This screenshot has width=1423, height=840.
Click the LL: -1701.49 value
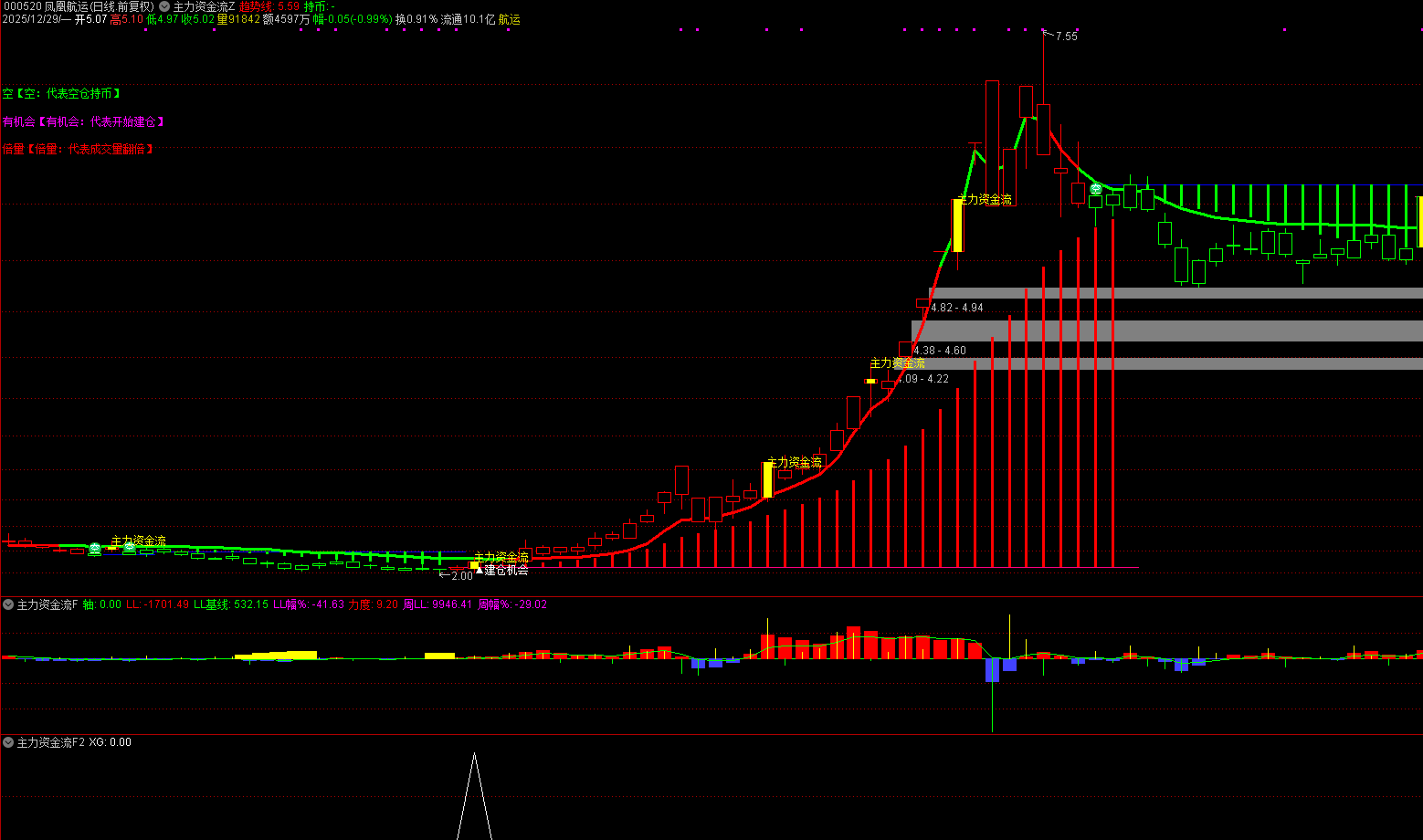point(157,604)
